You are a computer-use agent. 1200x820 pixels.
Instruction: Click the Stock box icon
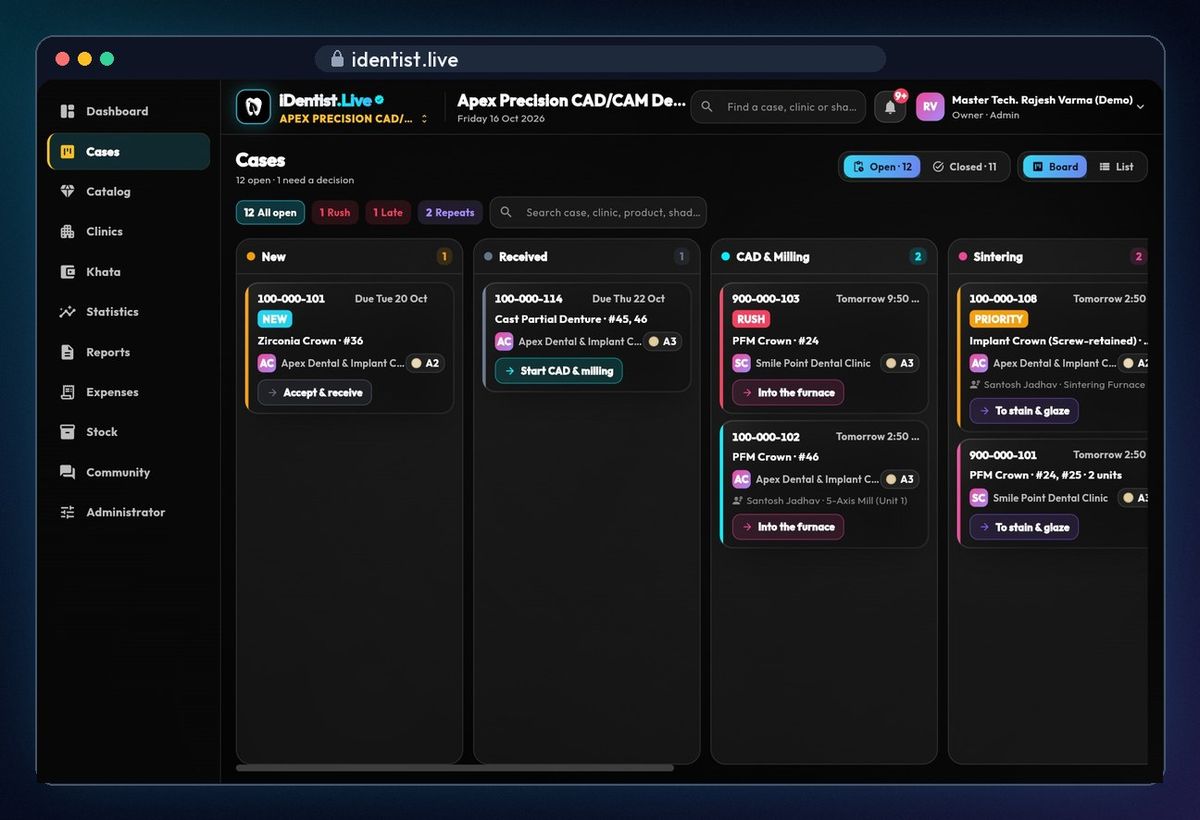point(67,432)
